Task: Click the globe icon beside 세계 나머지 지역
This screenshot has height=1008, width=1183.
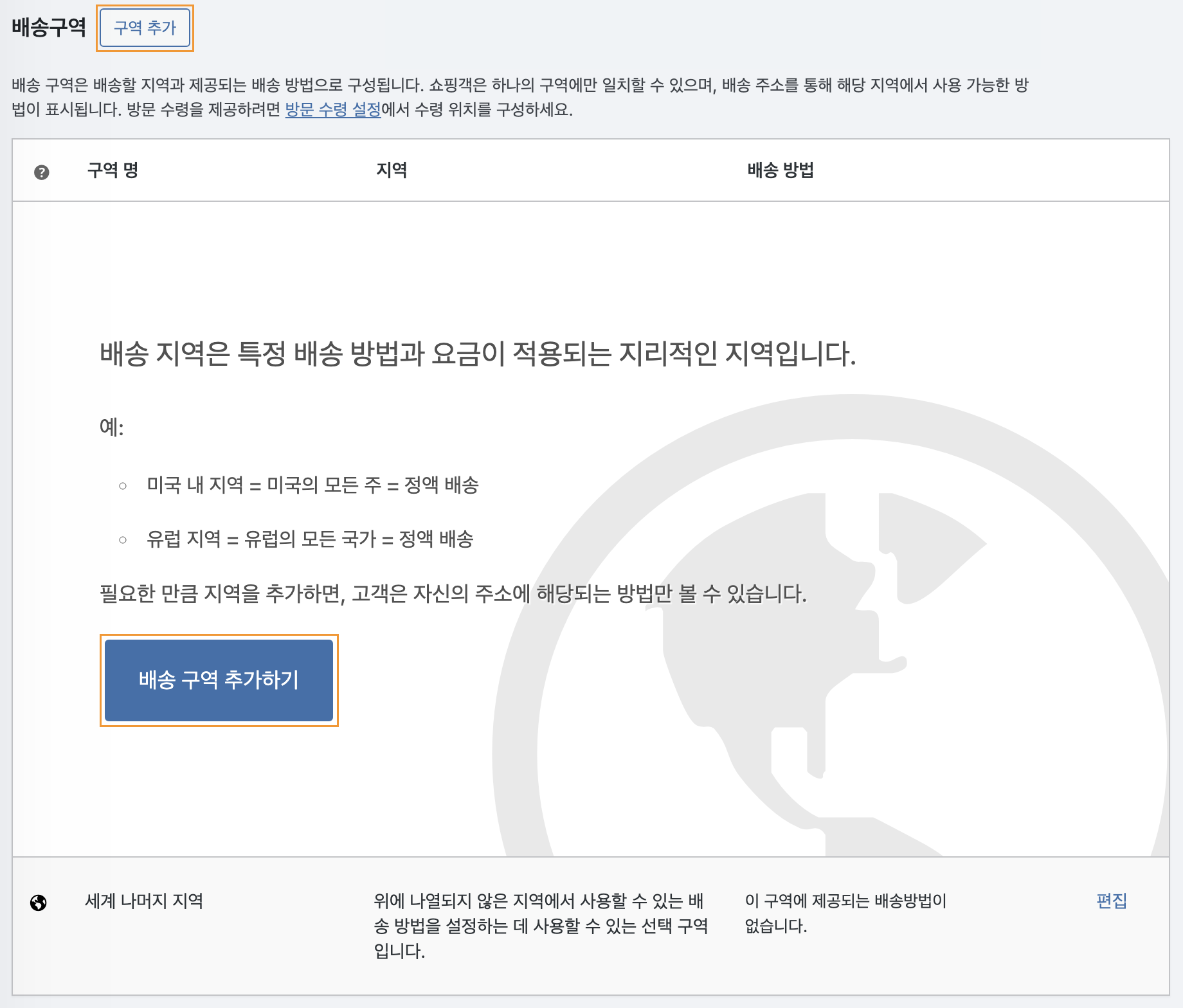Action: (39, 903)
